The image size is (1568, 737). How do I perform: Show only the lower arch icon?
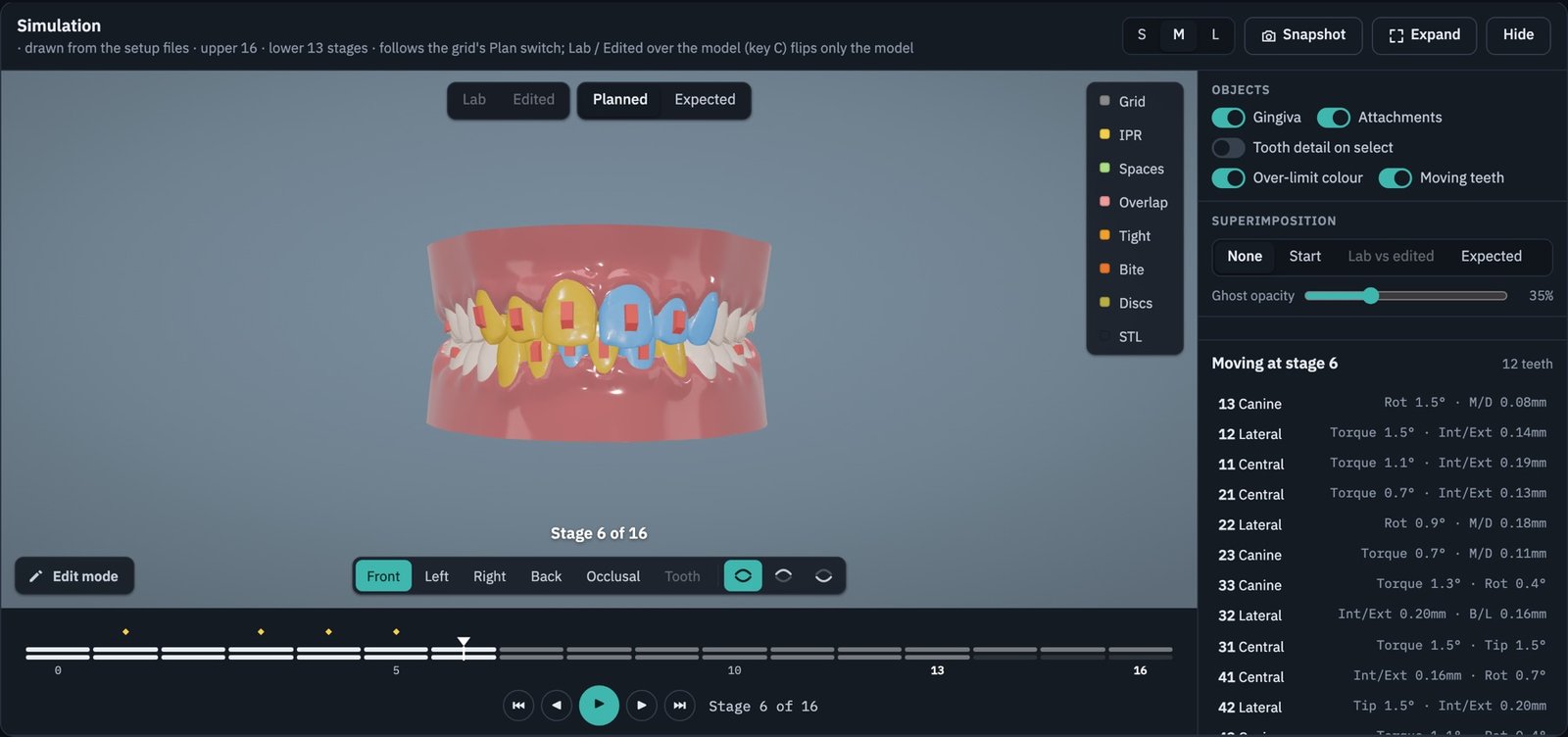[823, 576]
